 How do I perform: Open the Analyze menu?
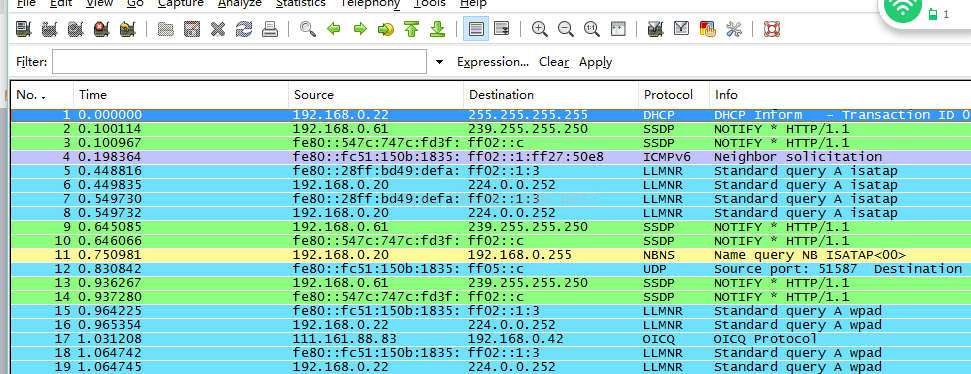239,4
